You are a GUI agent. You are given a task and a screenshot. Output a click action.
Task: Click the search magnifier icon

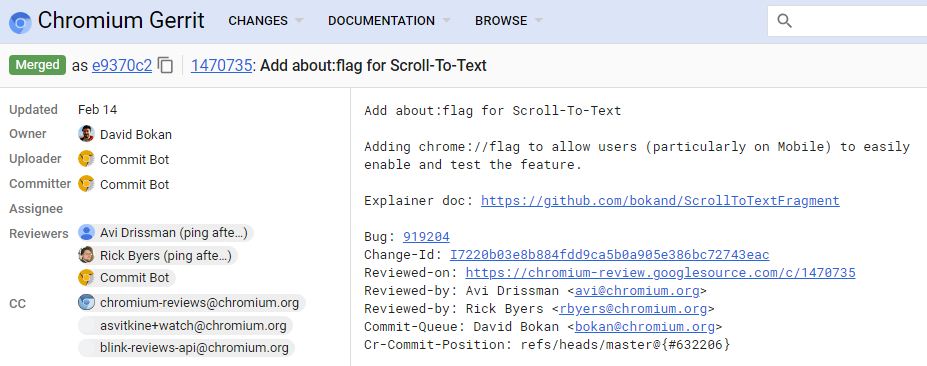[x=784, y=21]
